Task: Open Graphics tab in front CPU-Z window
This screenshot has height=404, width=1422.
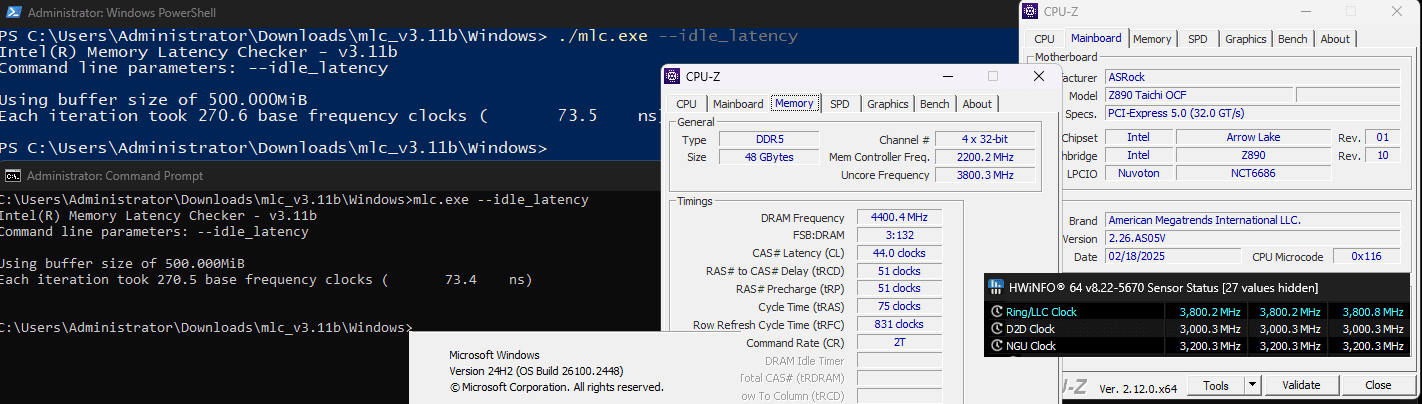Action: (888, 104)
